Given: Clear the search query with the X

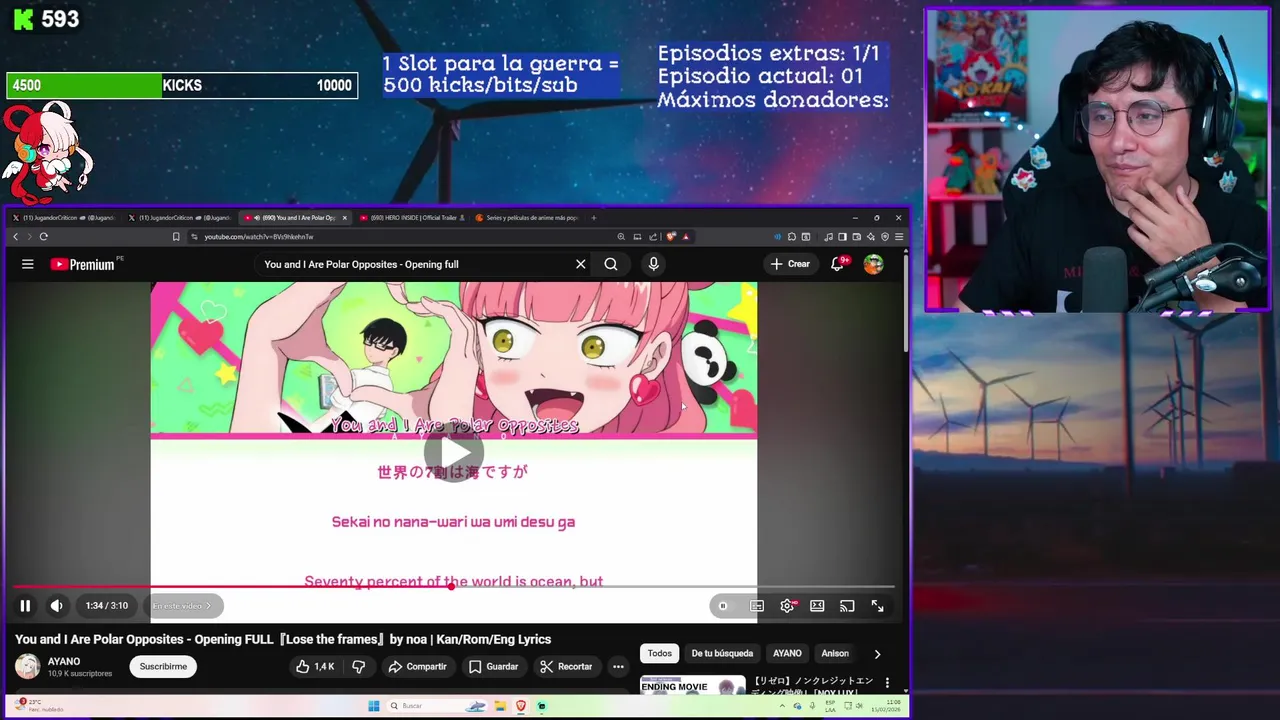Looking at the screenshot, I should (x=580, y=264).
